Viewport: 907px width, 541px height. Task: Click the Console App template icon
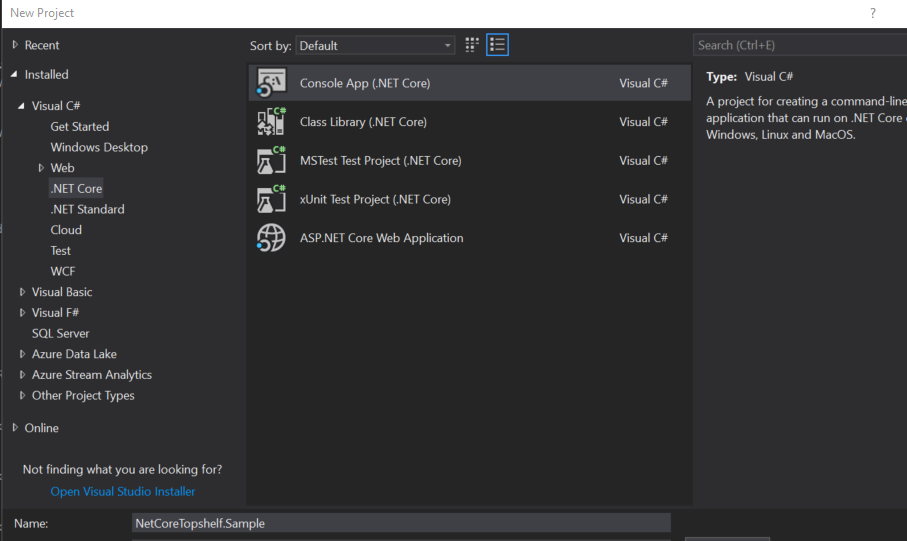pyautogui.click(x=271, y=83)
